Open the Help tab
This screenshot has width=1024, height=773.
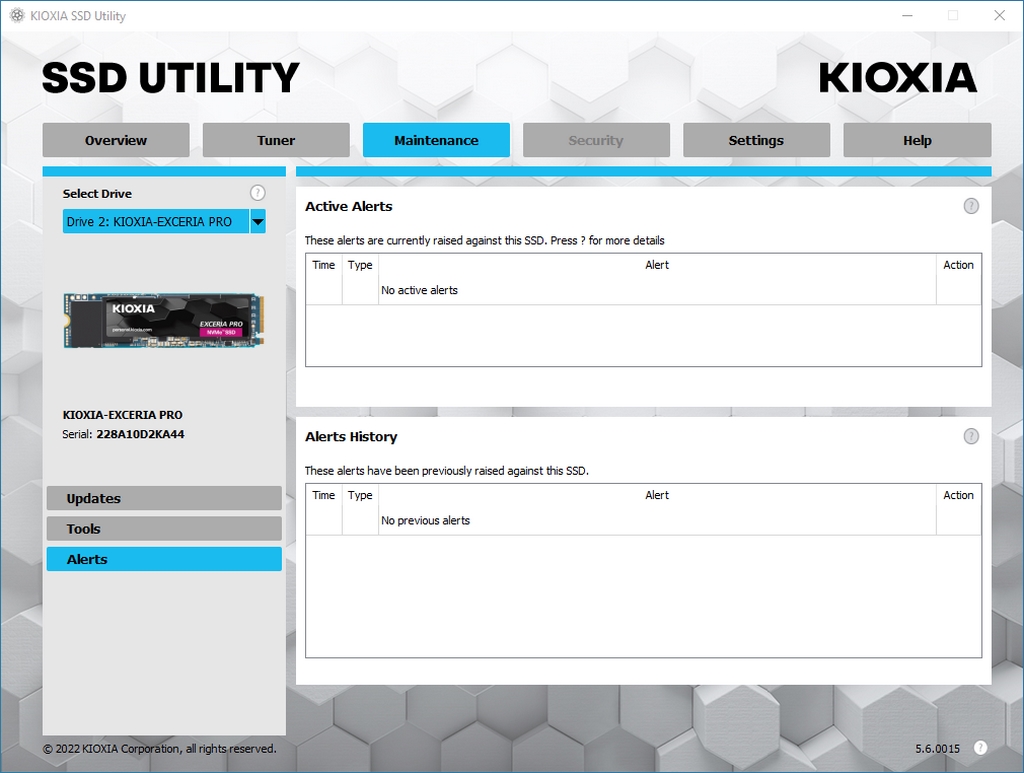click(x=917, y=140)
